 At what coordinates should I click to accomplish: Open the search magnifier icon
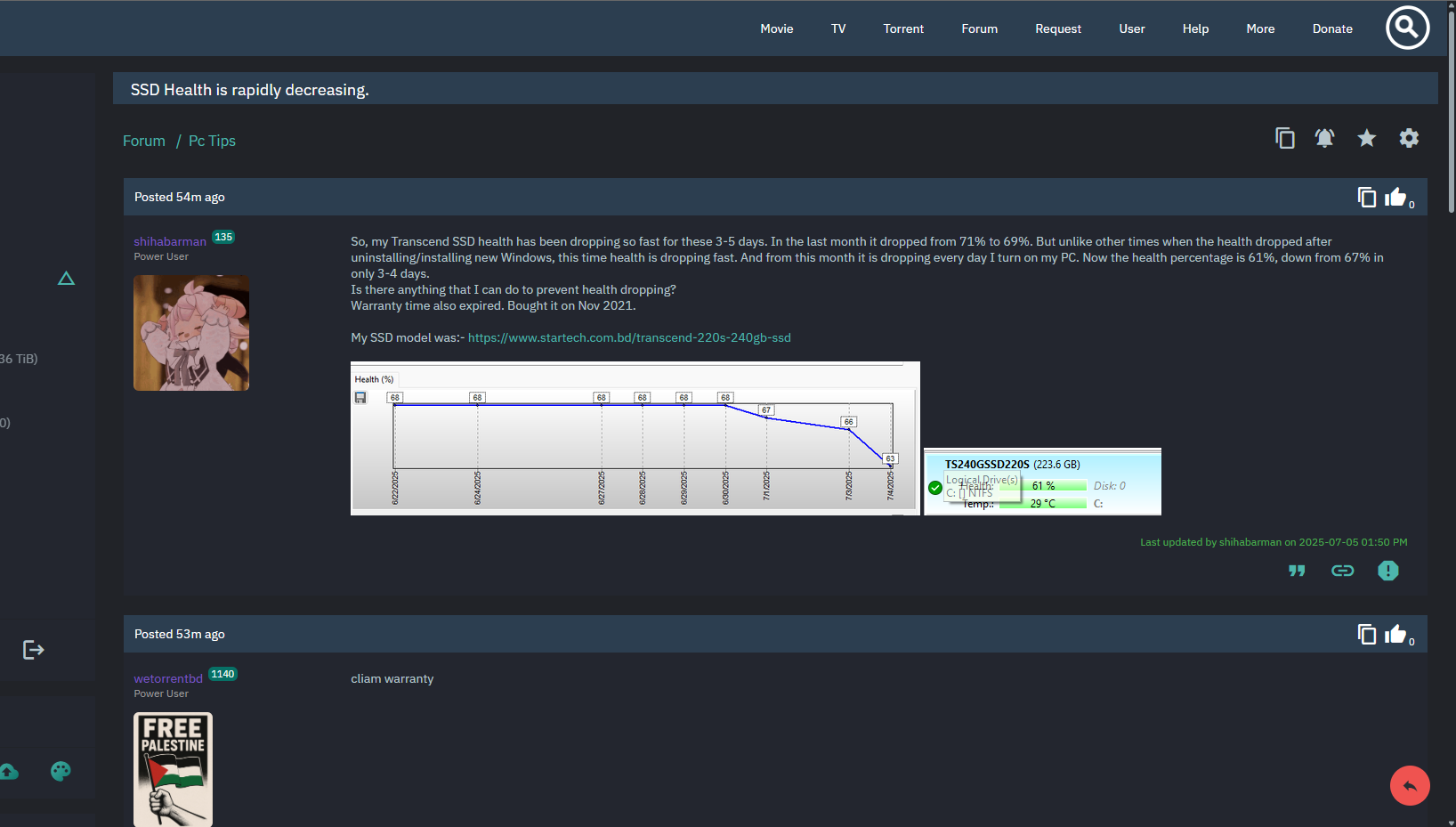1407,28
